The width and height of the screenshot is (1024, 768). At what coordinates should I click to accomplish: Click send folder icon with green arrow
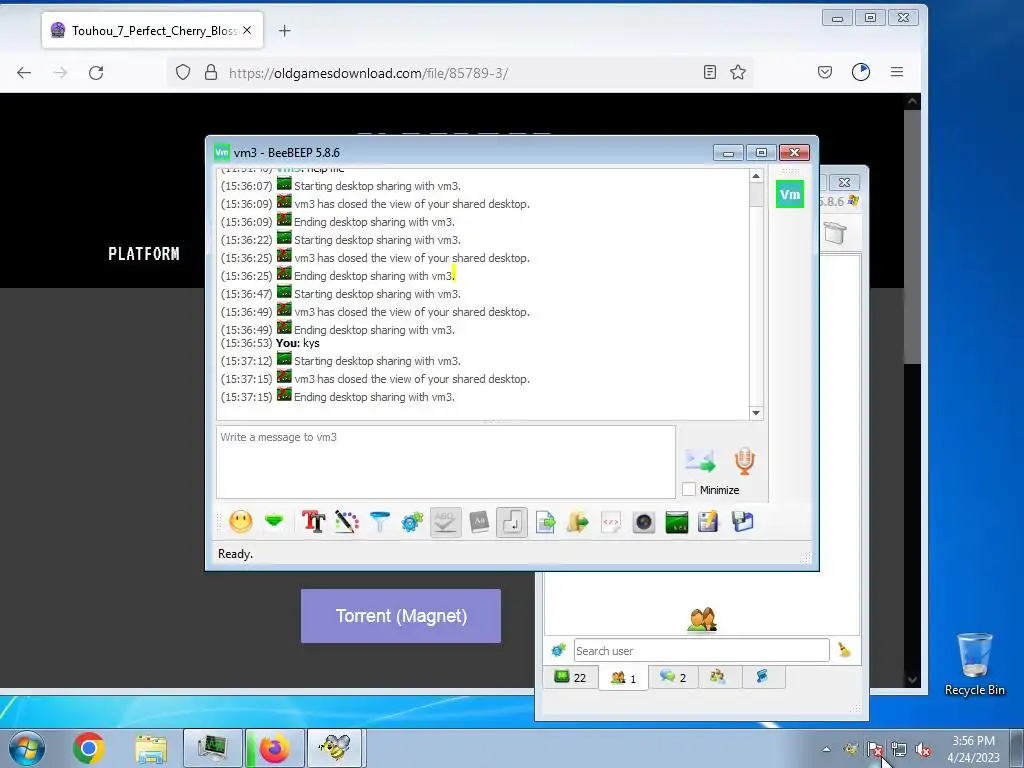pos(578,522)
